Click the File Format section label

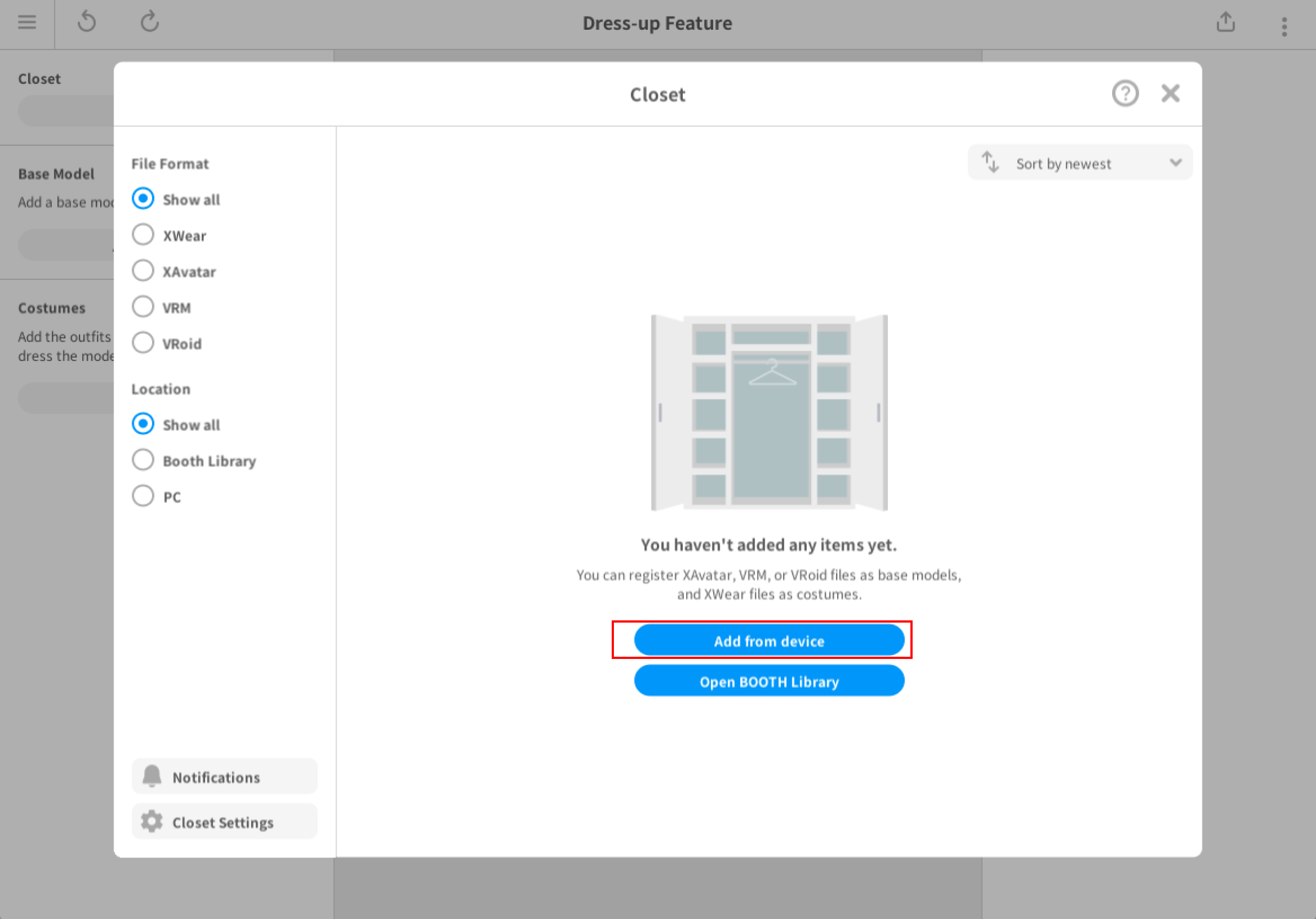[x=170, y=164]
